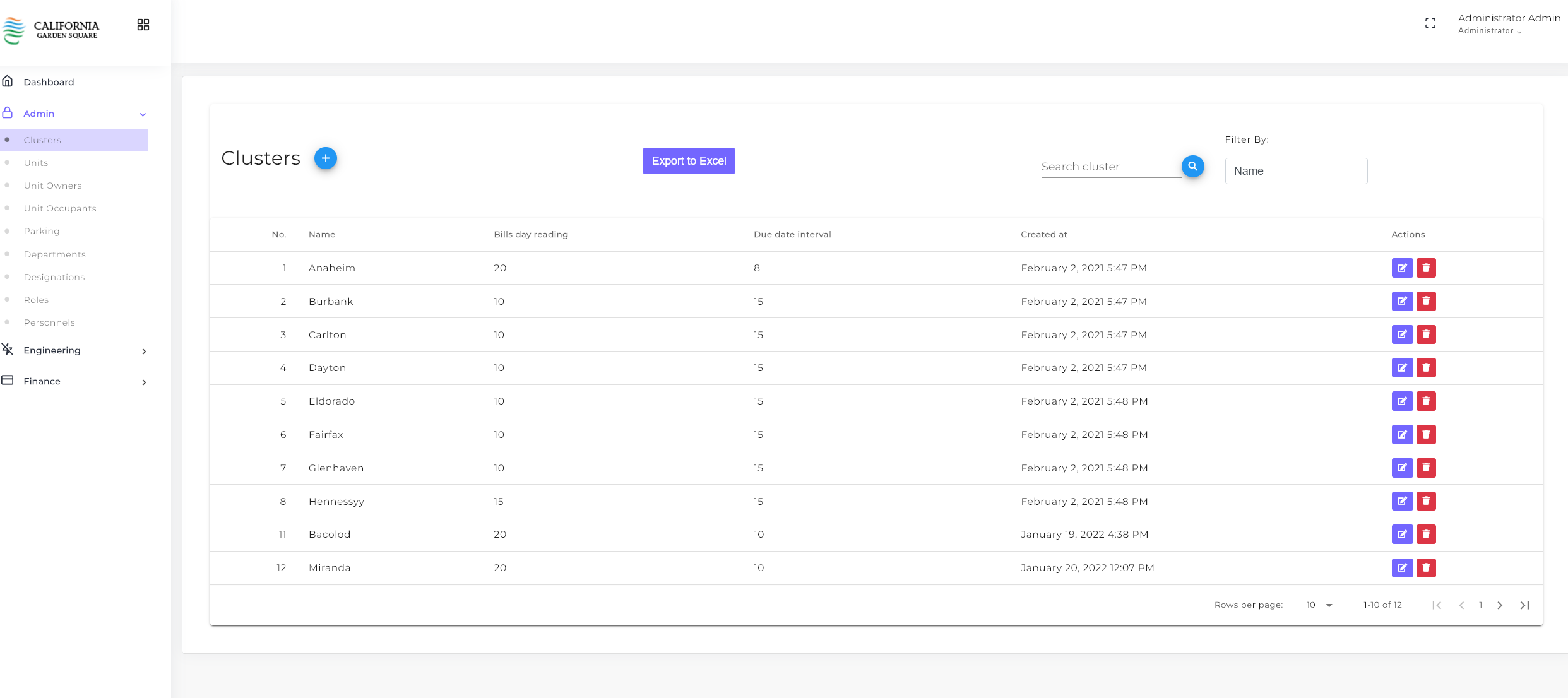
Task: Click Export to Excel button
Action: (x=688, y=161)
